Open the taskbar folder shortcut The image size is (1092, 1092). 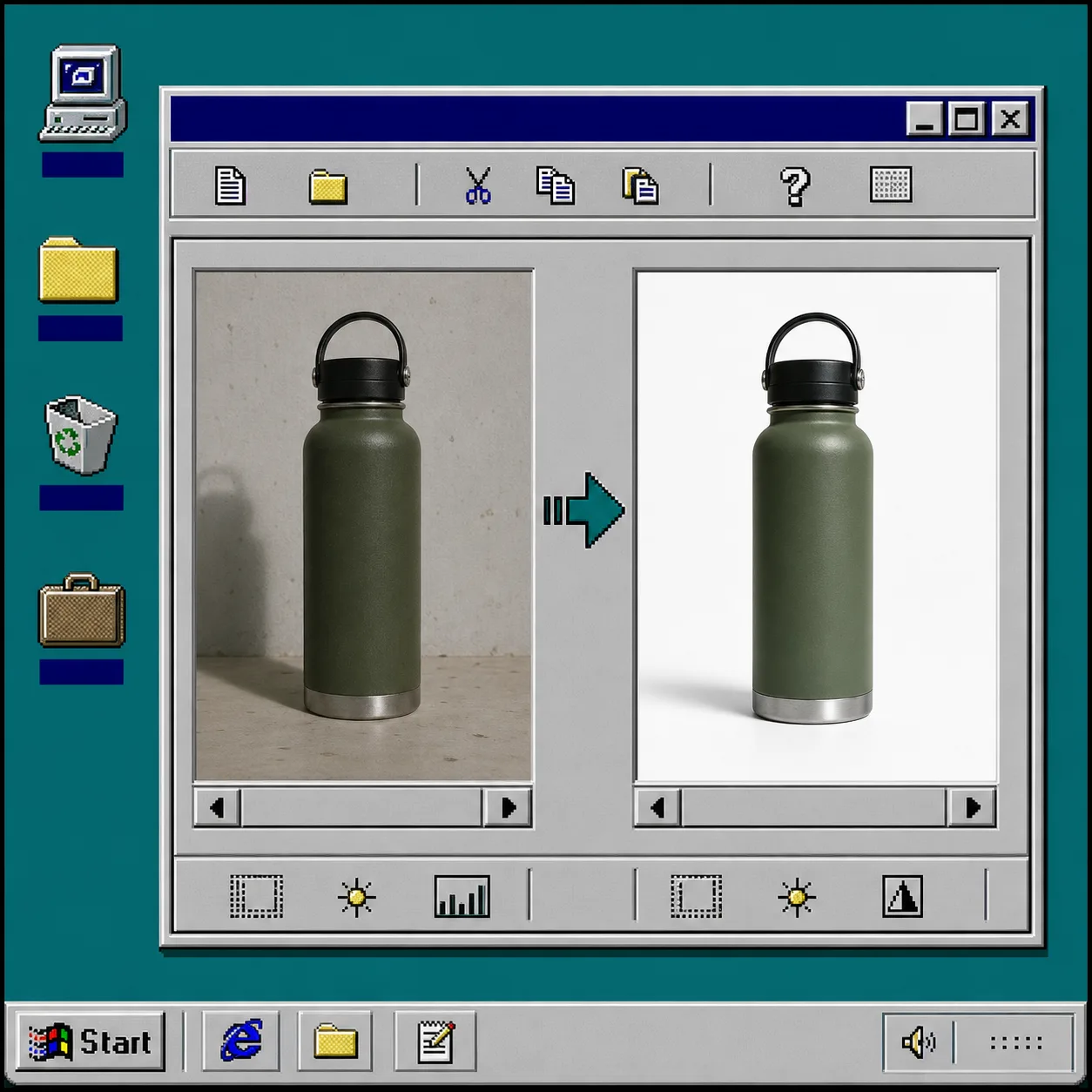coord(335,1041)
